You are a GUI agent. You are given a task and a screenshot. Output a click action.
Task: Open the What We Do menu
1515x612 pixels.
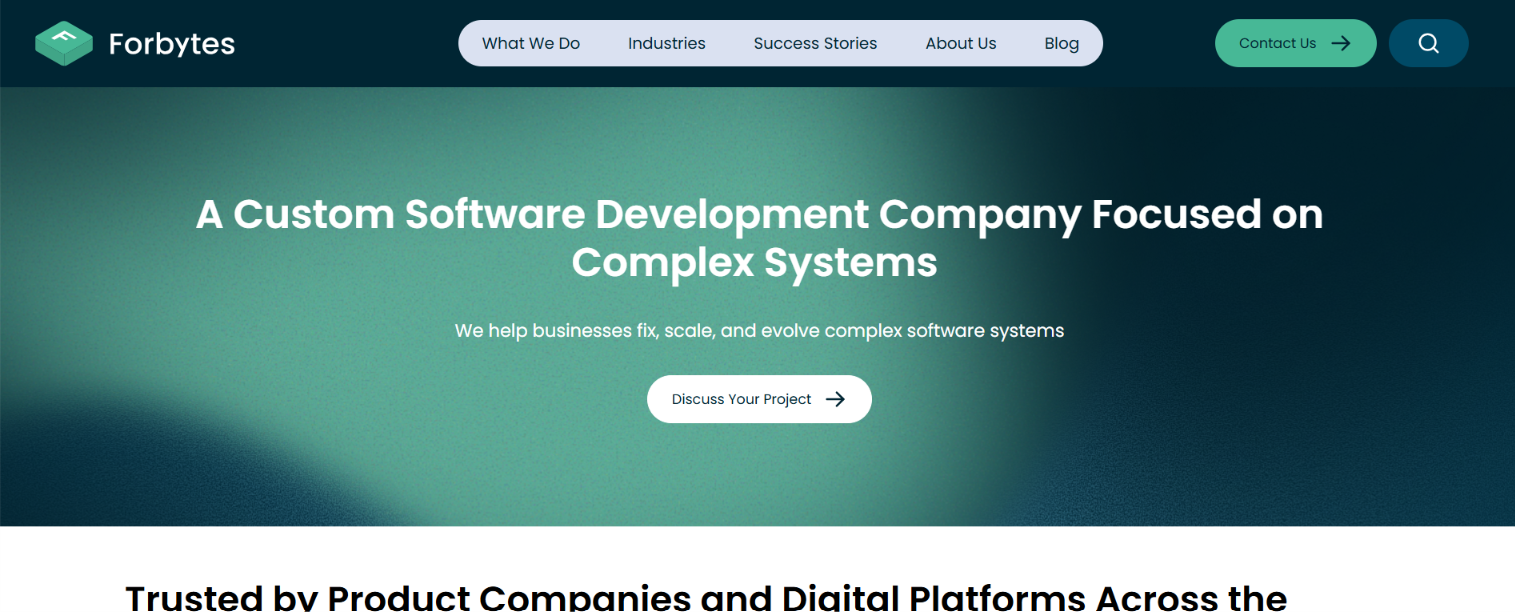[x=531, y=43]
